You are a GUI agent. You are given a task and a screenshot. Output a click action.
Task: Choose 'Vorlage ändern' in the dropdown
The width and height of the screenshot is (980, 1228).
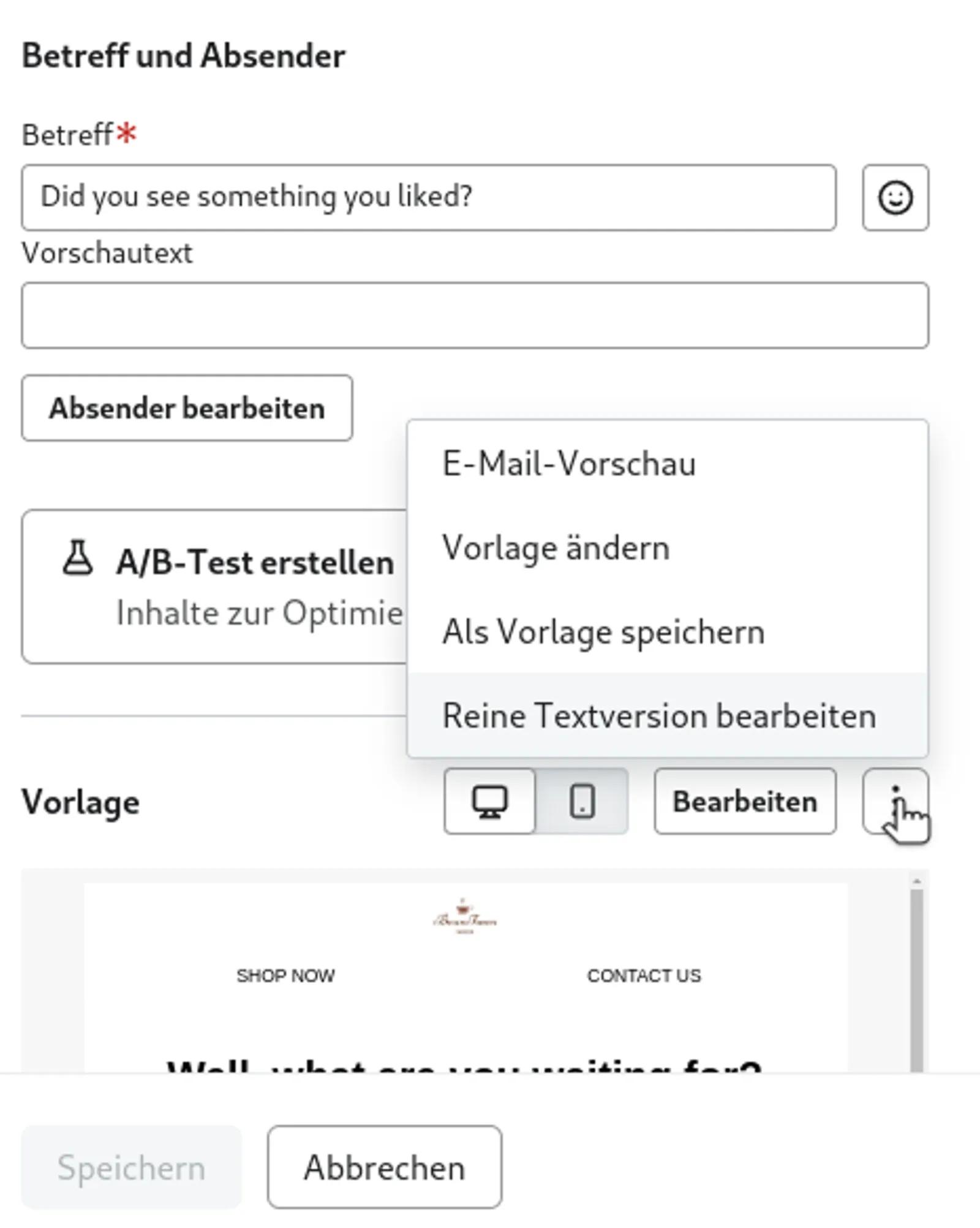(x=556, y=548)
